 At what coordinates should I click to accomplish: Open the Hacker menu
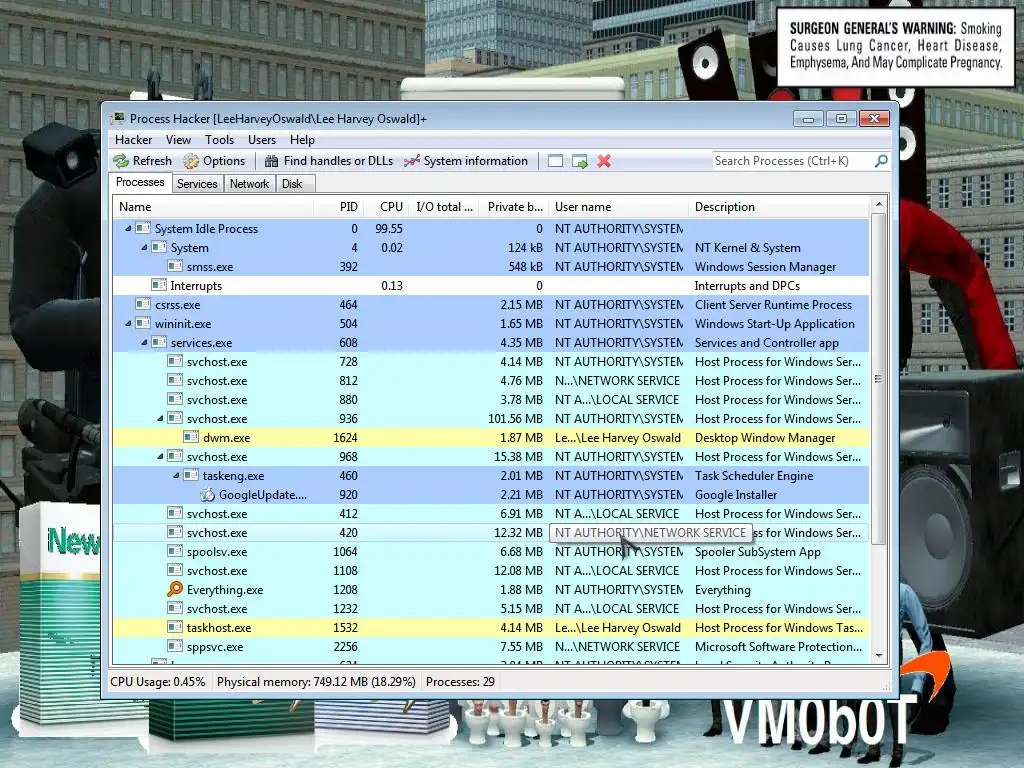(x=133, y=140)
